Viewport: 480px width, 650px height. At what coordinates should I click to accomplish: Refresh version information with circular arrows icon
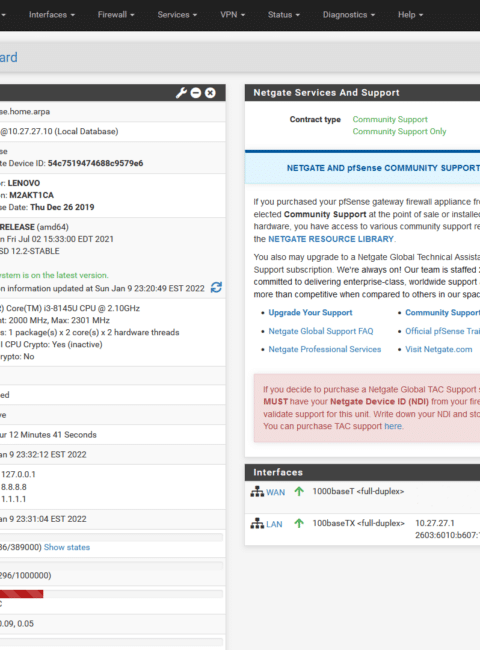point(216,287)
